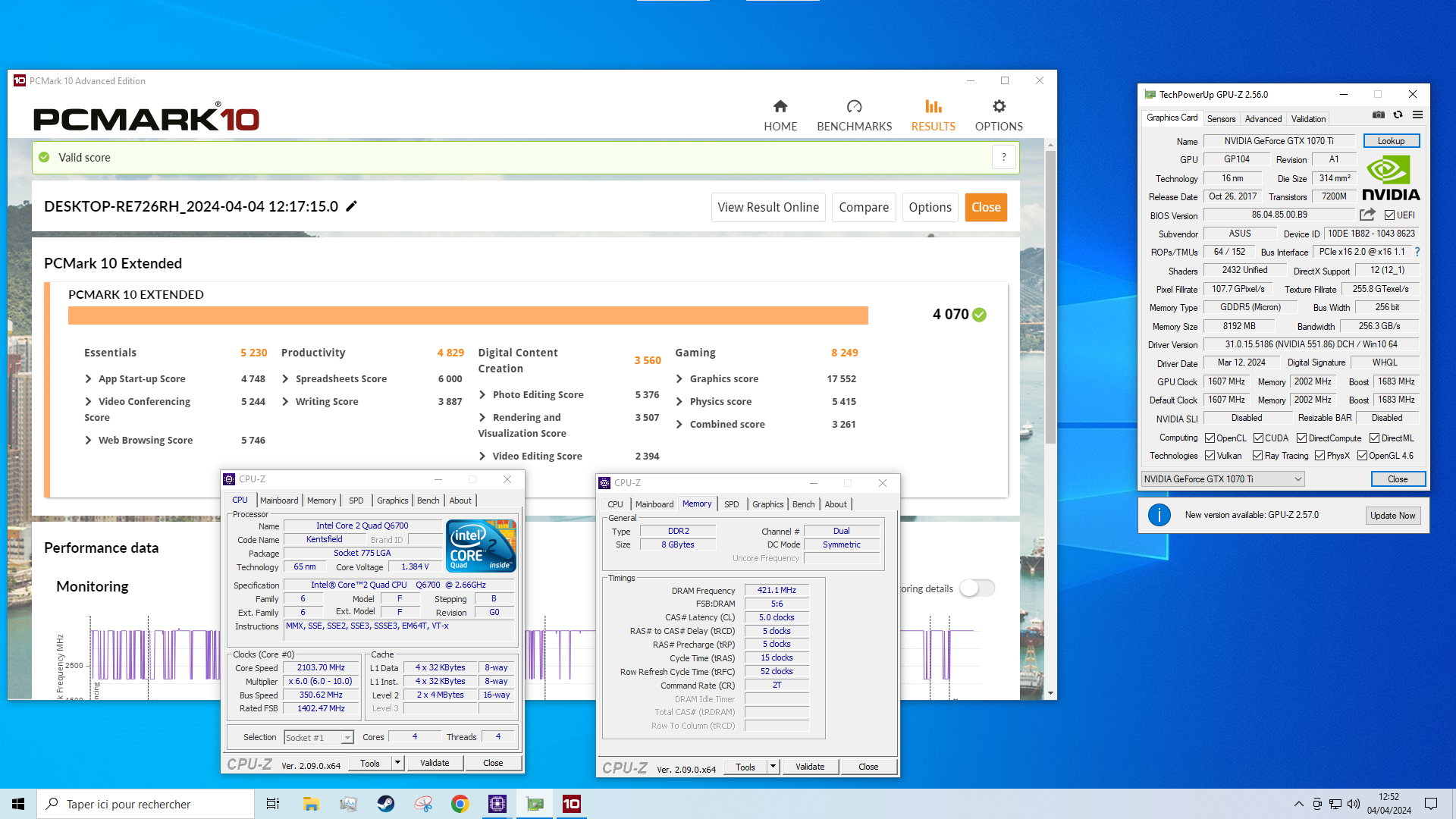This screenshot has height=819, width=1456.
Task: Click the Compare button in PCMark
Action: 864,207
